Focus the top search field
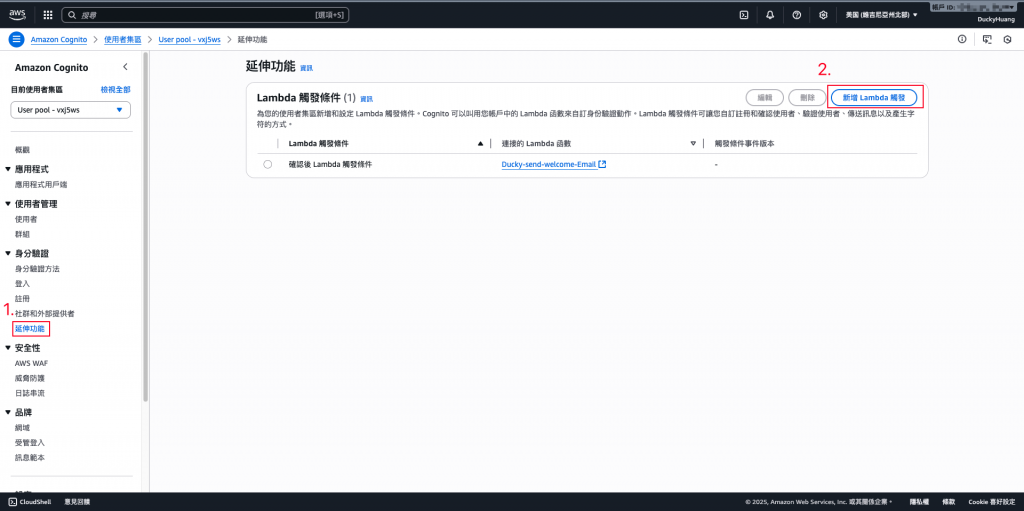 coord(206,14)
